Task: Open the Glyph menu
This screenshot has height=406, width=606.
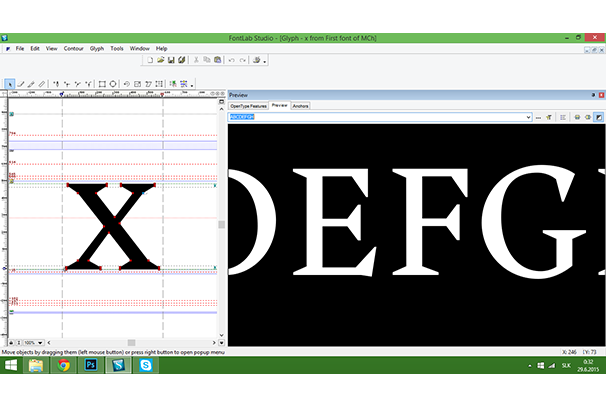Action: coord(97,48)
